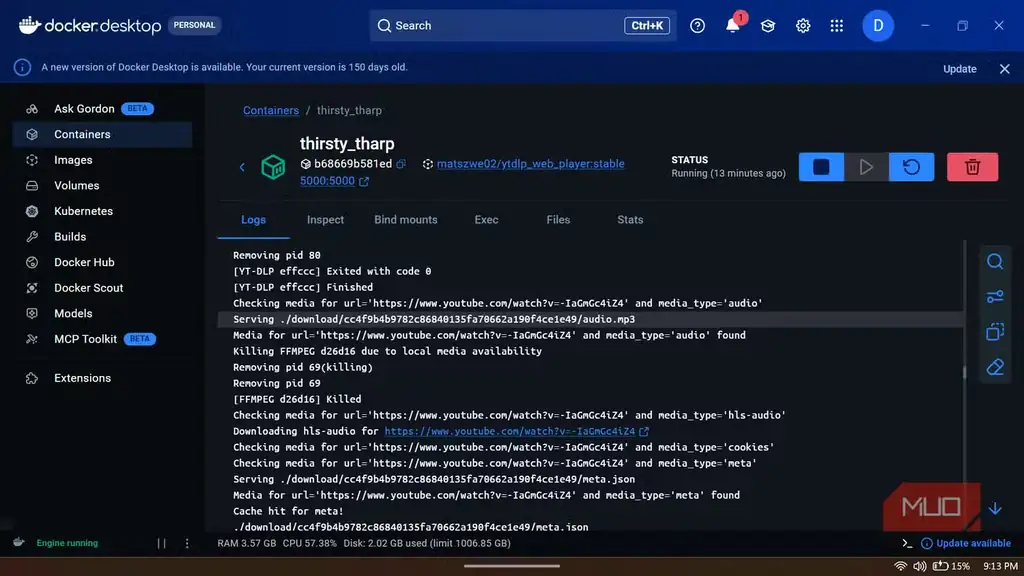Click the 9:13 PM clock
Screen dimensions: 1024x576
click(1000, 566)
